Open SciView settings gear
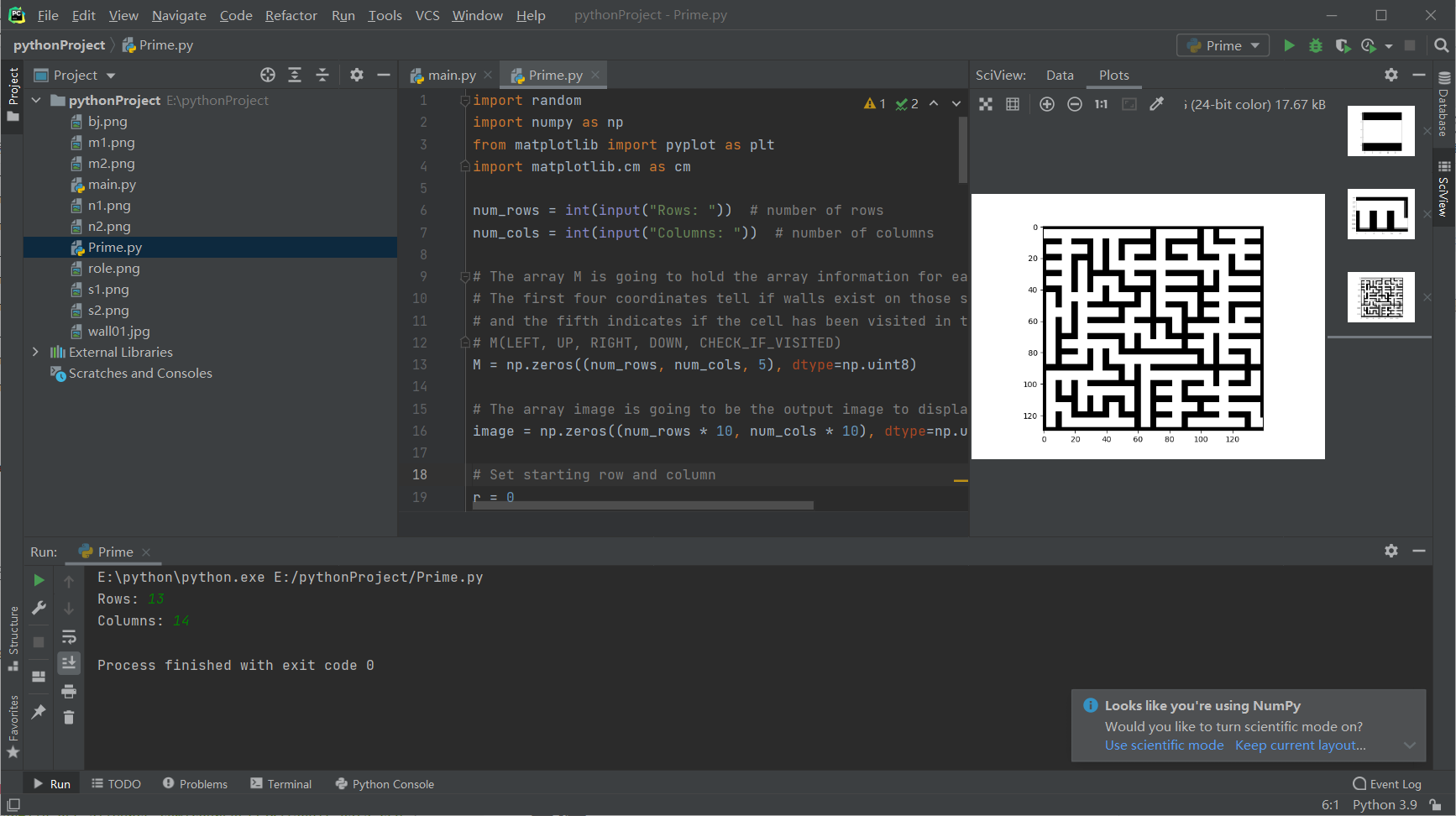1456x816 pixels. (x=1391, y=75)
